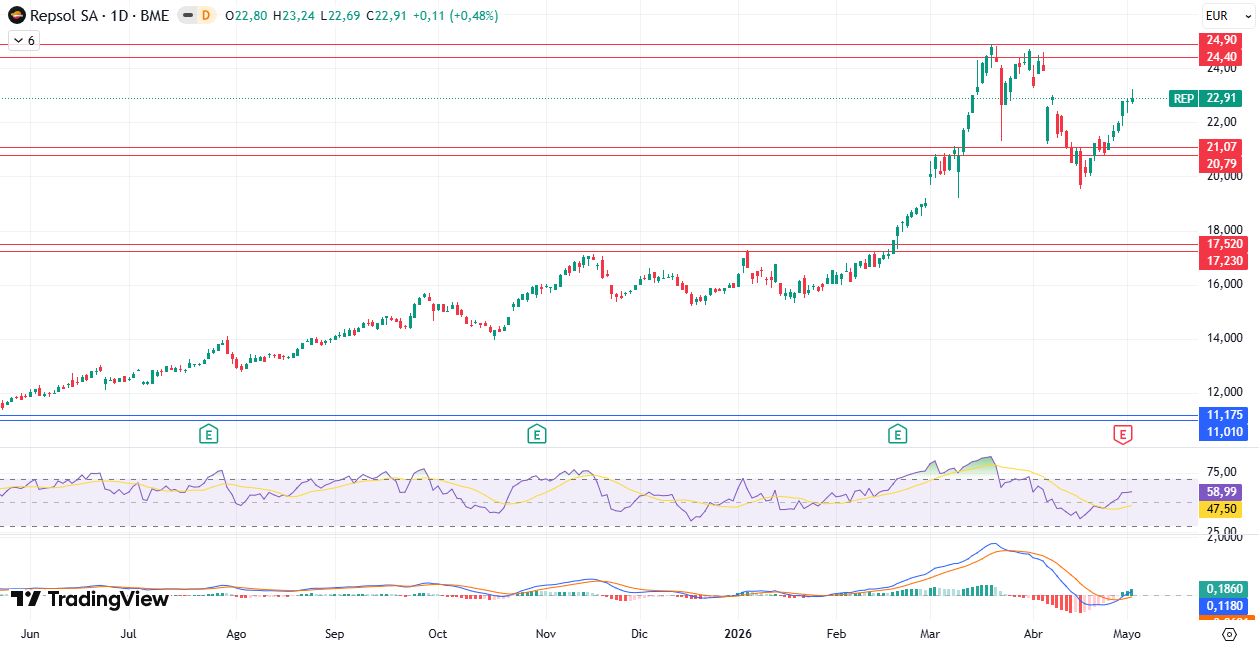Select the 21,07 horizontal line price label
Image resolution: width=1259 pixels, height=647 pixels.
(1221, 147)
